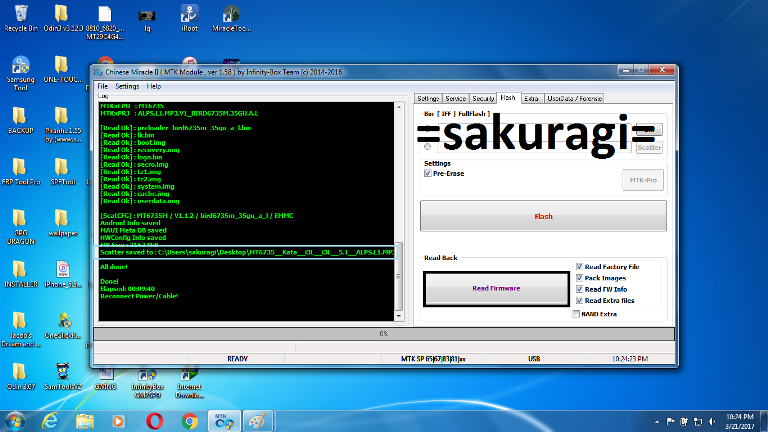This screenshot has width=768, height=432.
Task: Open the ONE-TOUCH folder
Action: [63, 70]
